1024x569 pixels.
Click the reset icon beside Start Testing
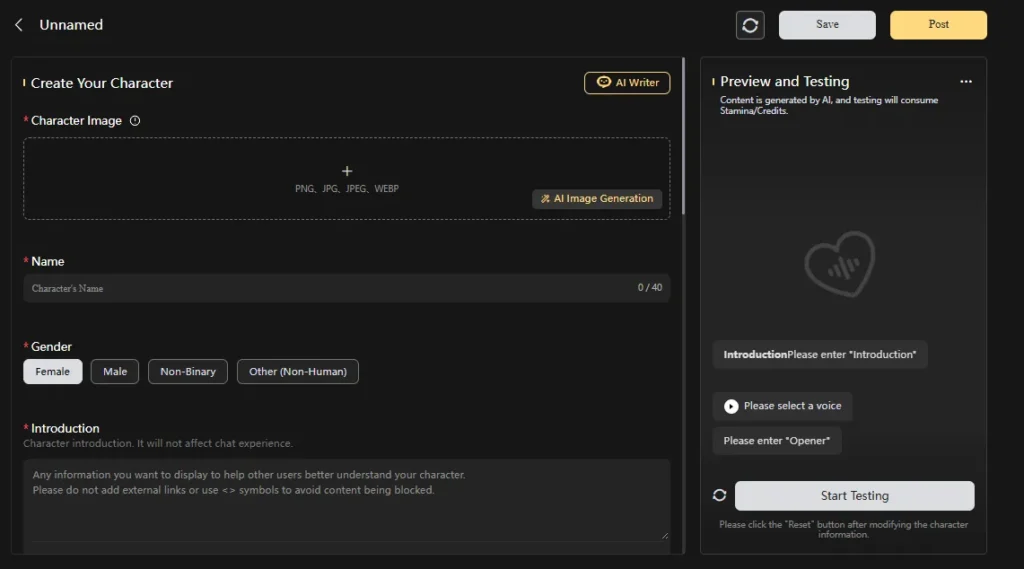click(719, 495)
